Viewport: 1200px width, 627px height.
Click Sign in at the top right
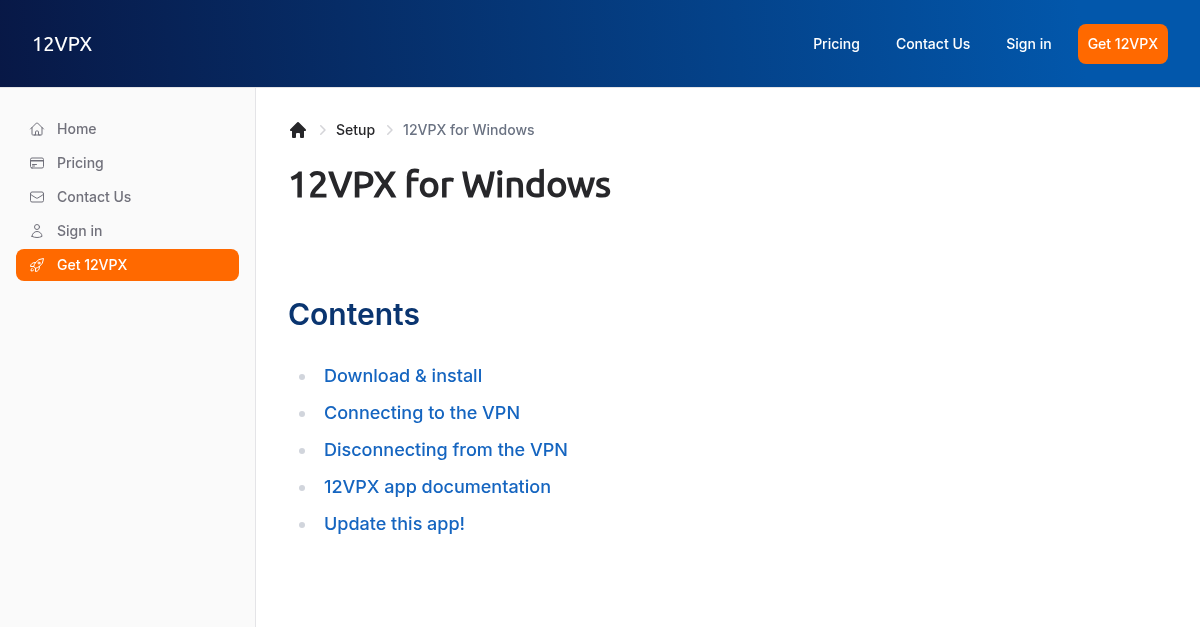[x=1028, y=43]
